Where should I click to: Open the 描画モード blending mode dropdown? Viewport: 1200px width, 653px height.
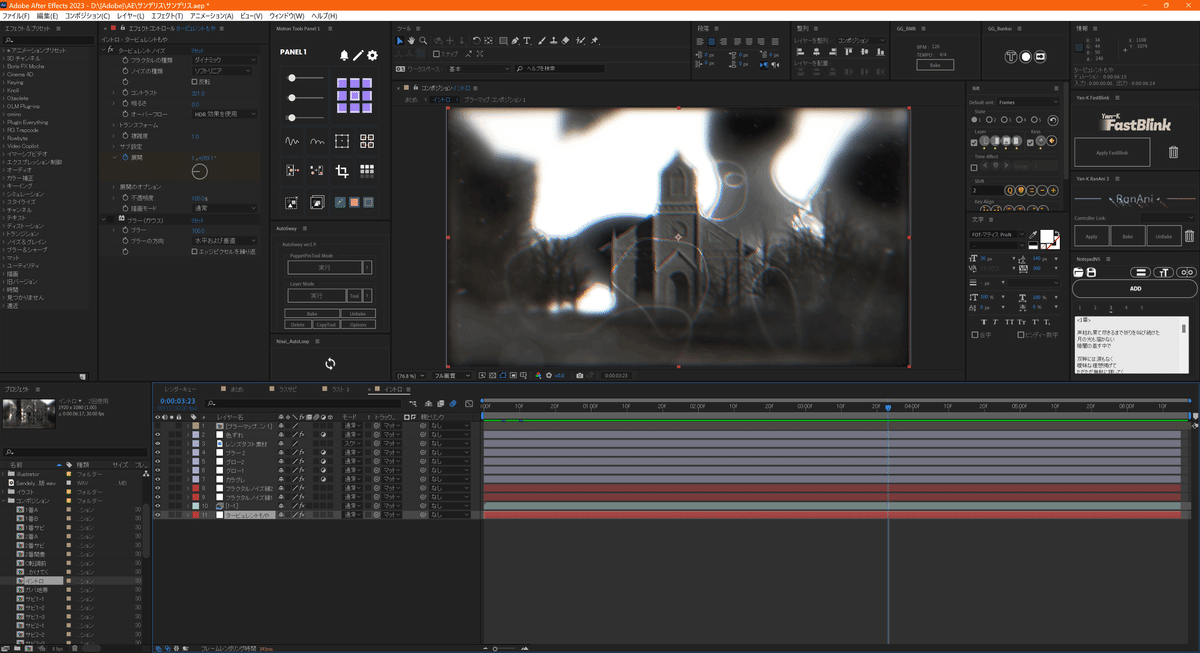point(224,208)
